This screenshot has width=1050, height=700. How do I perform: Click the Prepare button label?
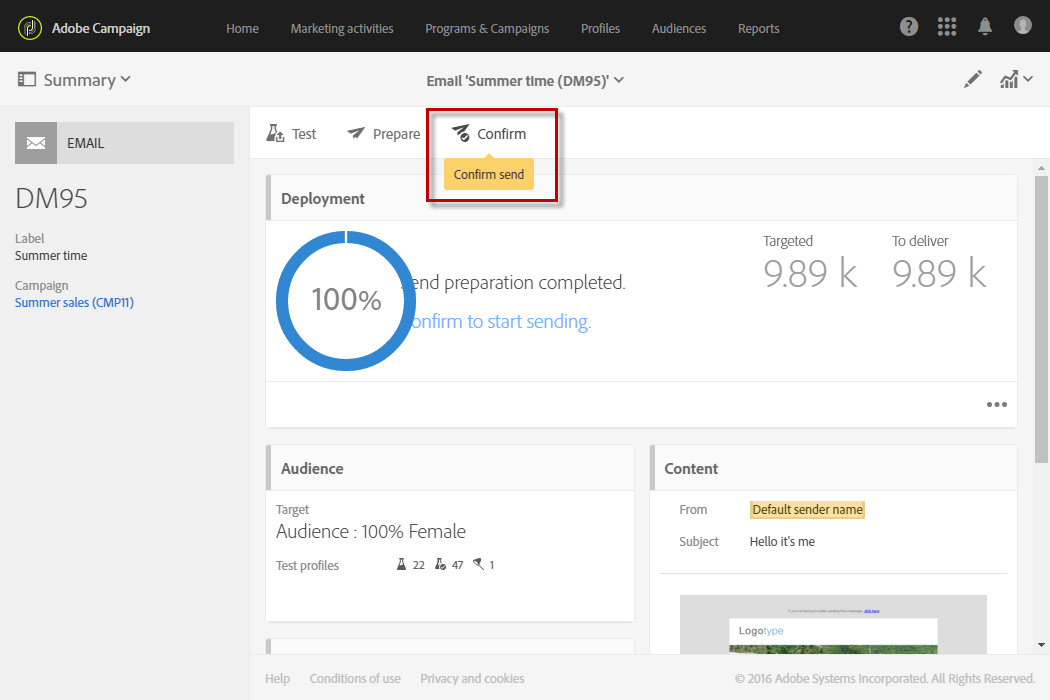pos(396,134)
